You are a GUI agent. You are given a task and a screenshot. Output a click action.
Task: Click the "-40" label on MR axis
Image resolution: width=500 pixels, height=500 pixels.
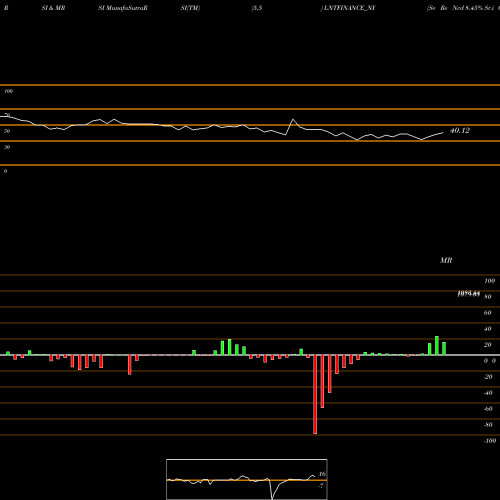click(488, 393)
